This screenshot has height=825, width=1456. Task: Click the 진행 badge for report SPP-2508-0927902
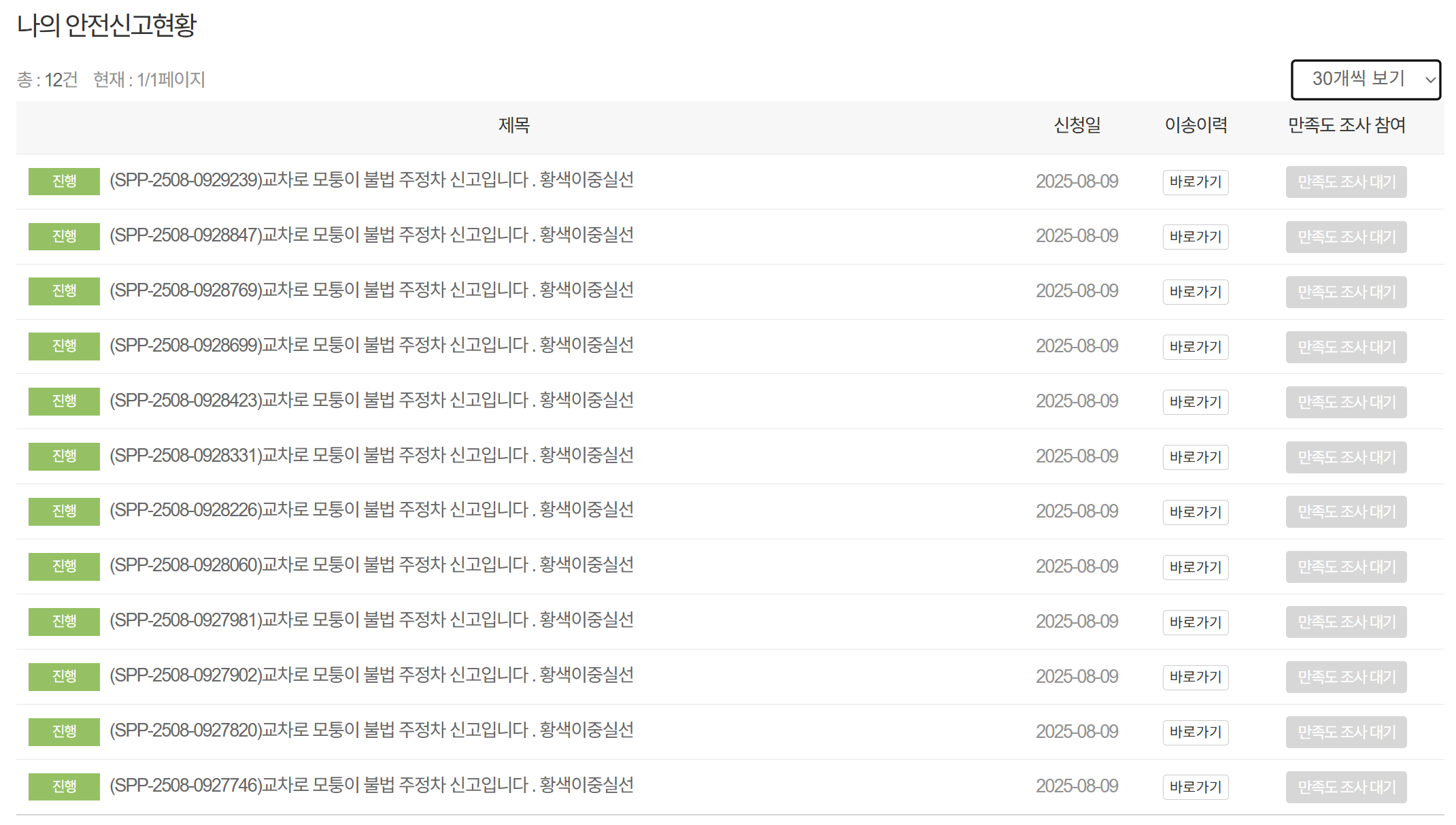tap(64, 676)
